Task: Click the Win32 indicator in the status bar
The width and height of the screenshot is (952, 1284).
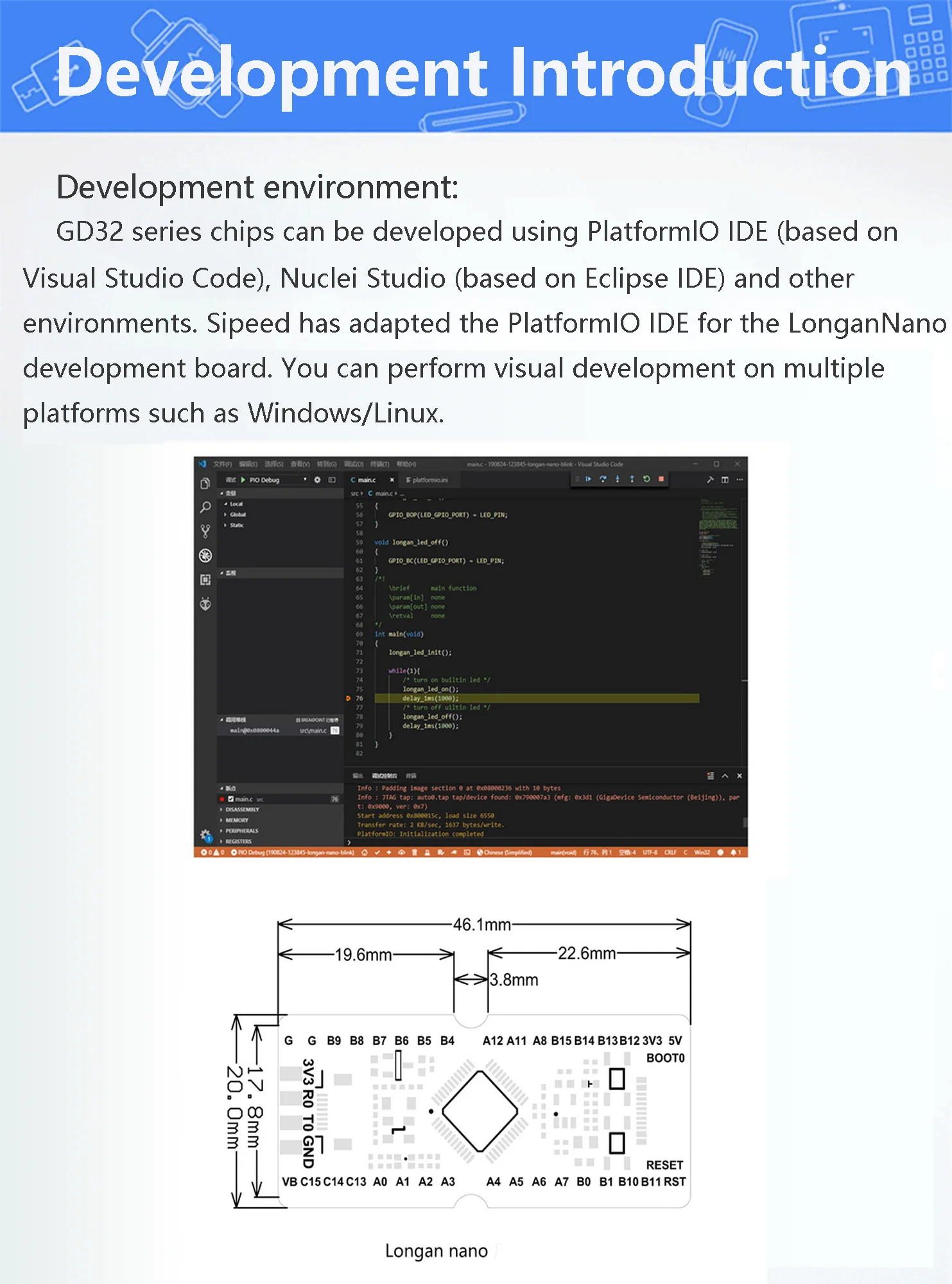Action: click(x=702, y=853)
